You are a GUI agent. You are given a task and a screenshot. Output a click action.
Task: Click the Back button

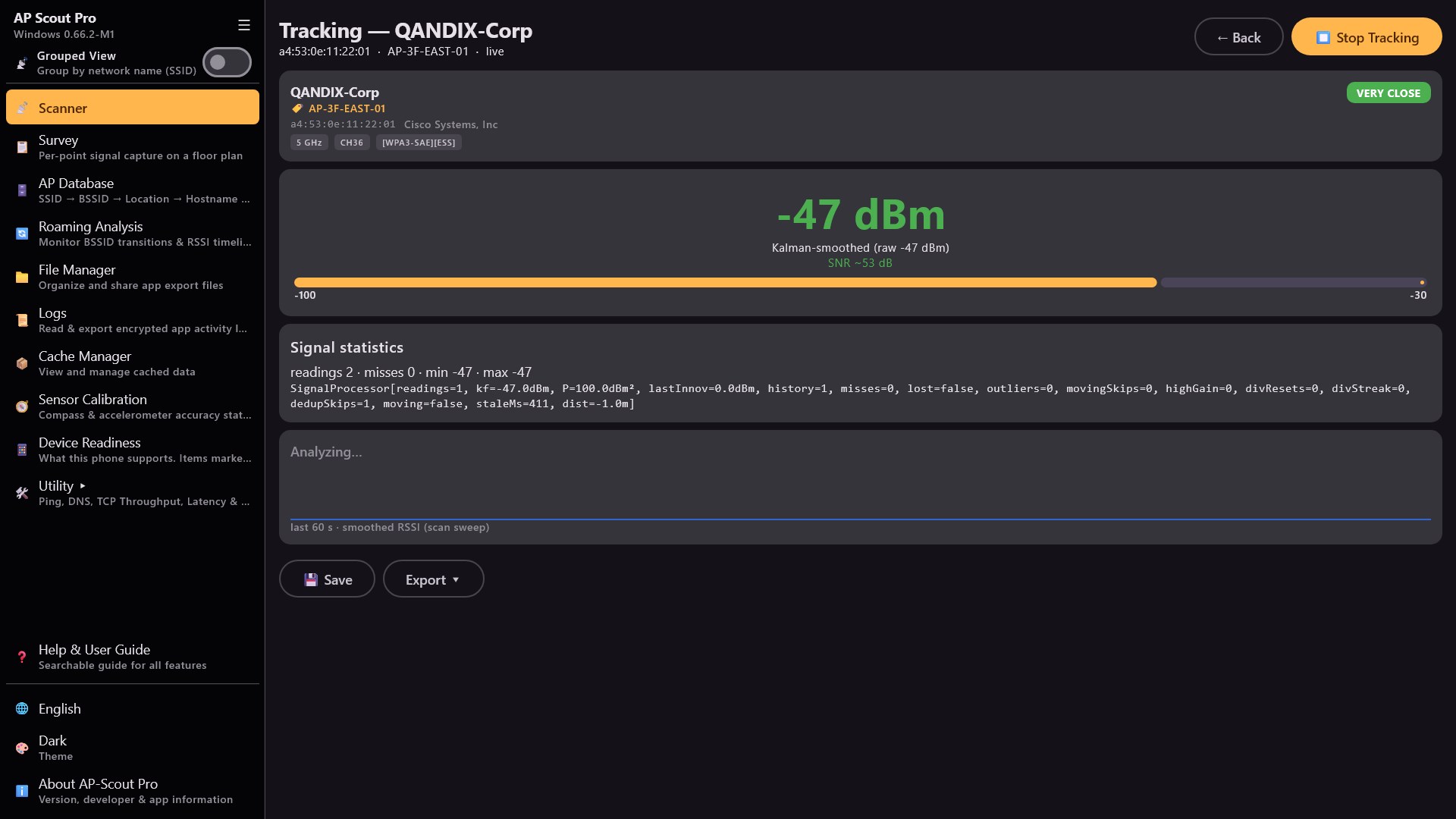tap(1238, 36)
